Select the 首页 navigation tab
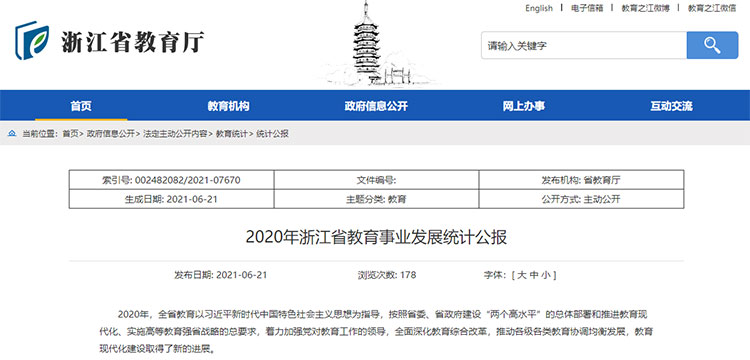 tap(81, 106)
